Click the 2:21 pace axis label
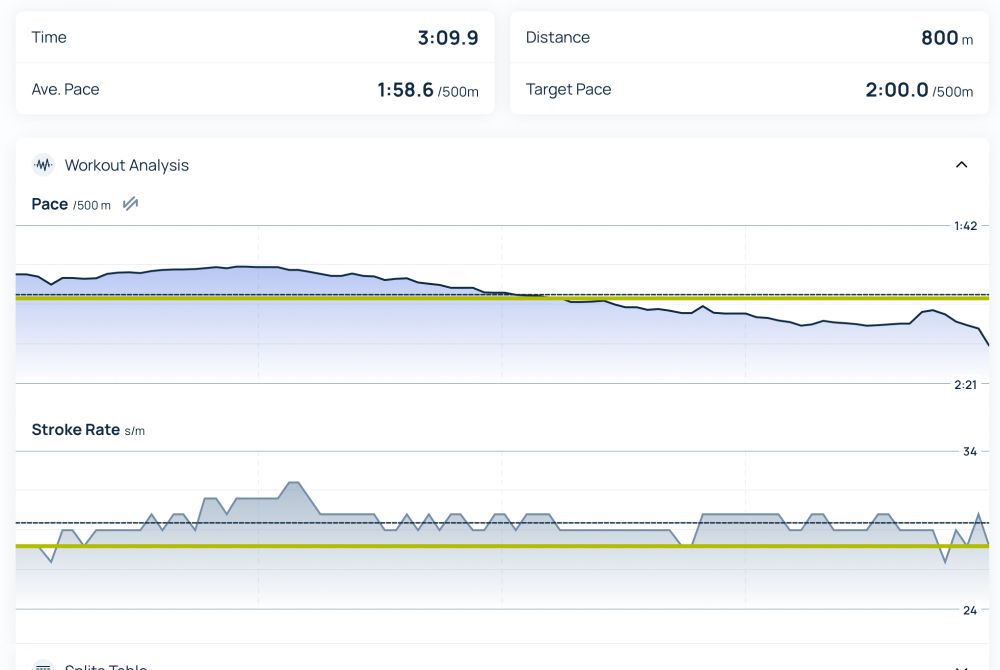Viewport: 1000px width, 670px height. point(965,384)
